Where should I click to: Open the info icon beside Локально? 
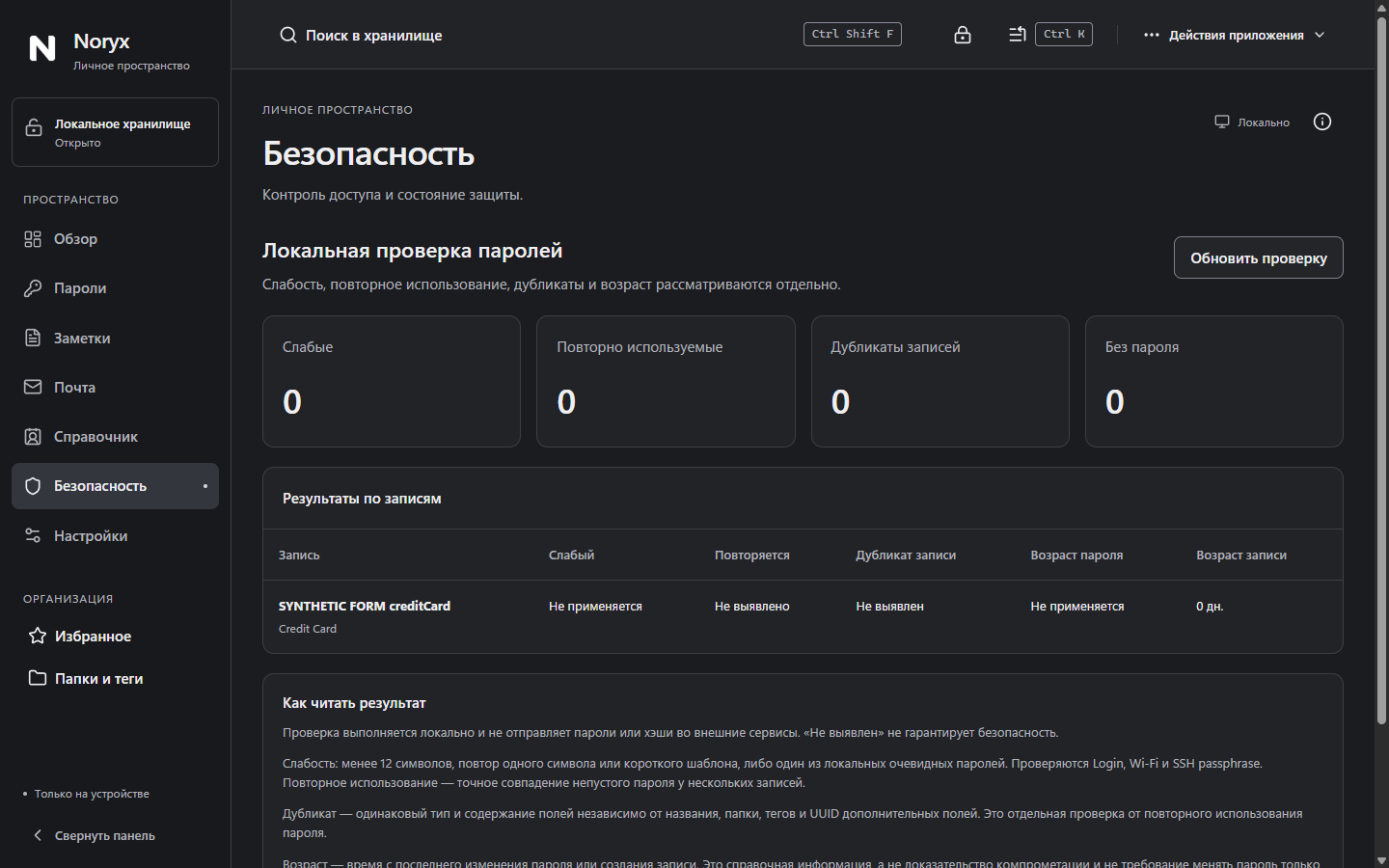[x=1322, y=122]
